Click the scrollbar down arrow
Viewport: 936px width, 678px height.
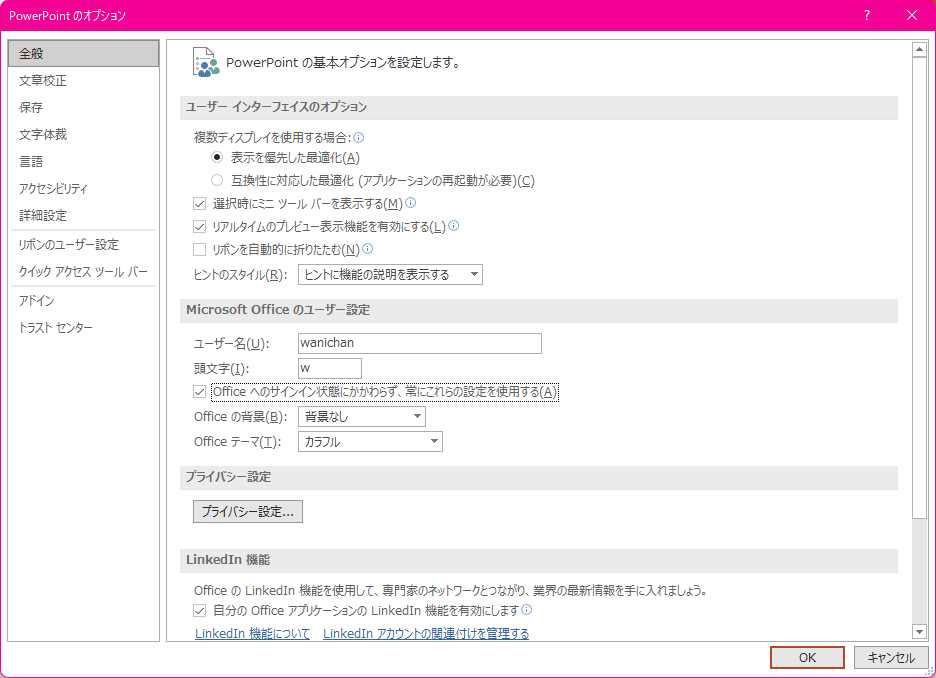[919, 631]
